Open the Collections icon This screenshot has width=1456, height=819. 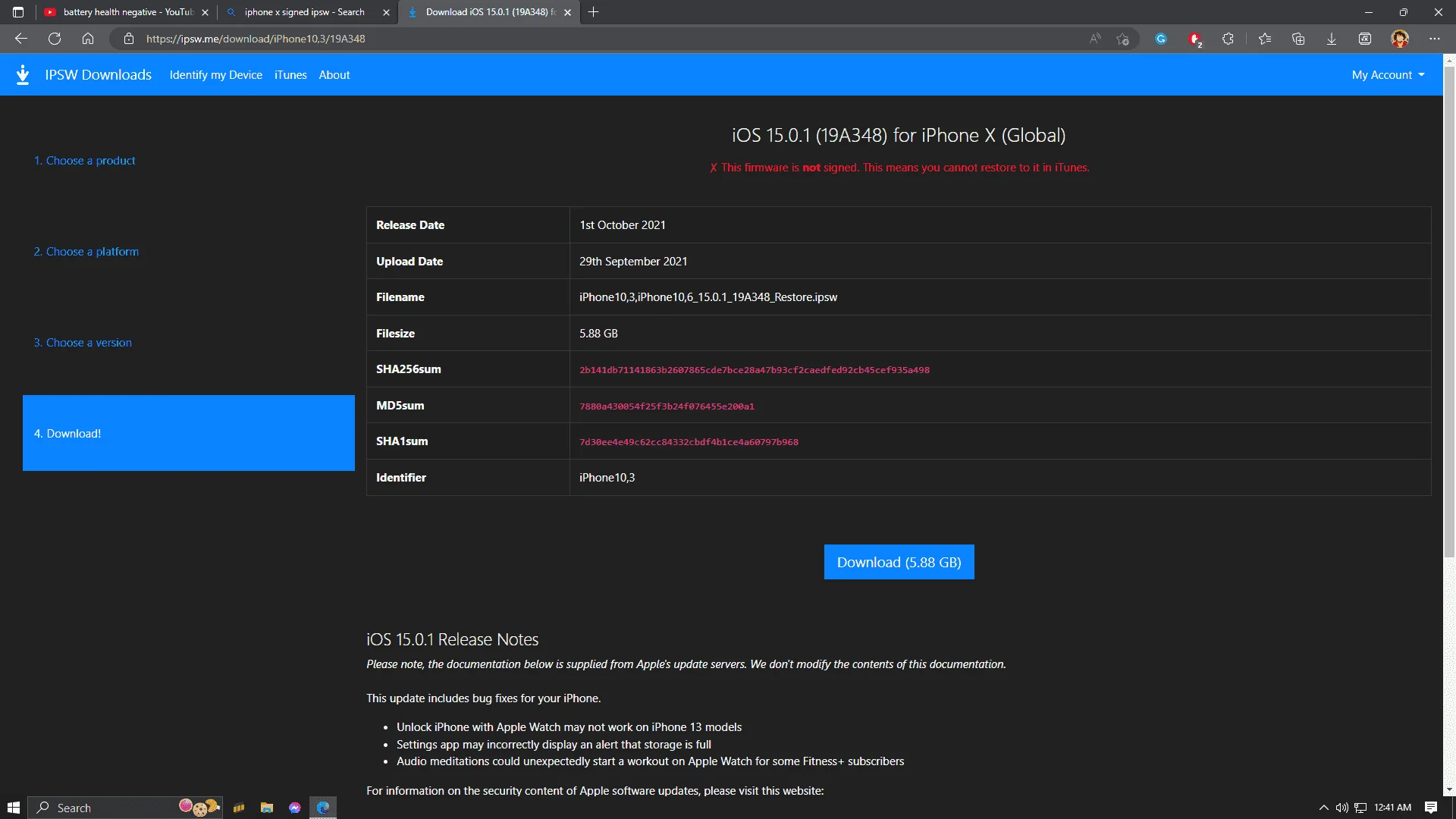click(1298, 39)
